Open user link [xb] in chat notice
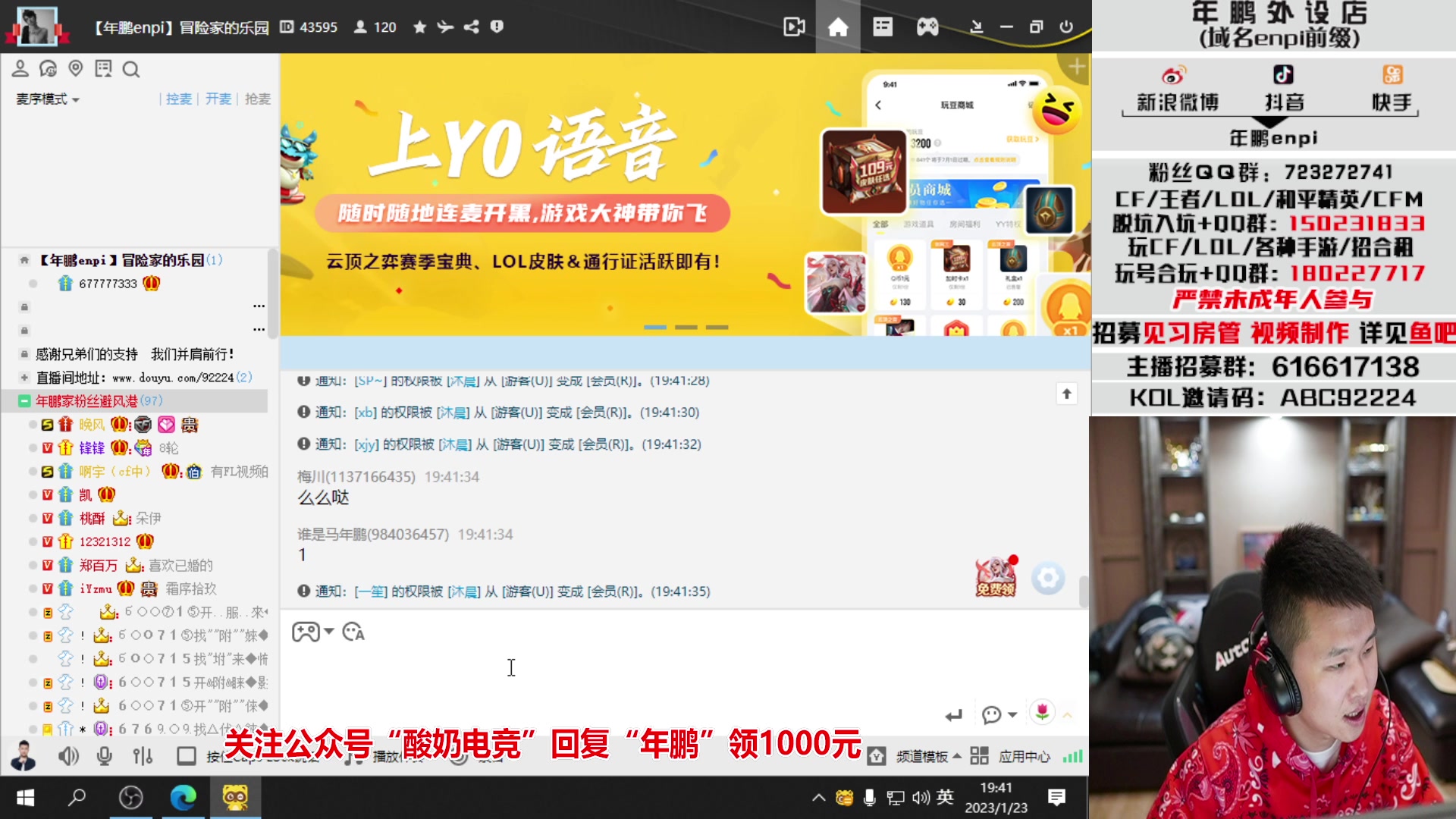 (x=366, y=413)
